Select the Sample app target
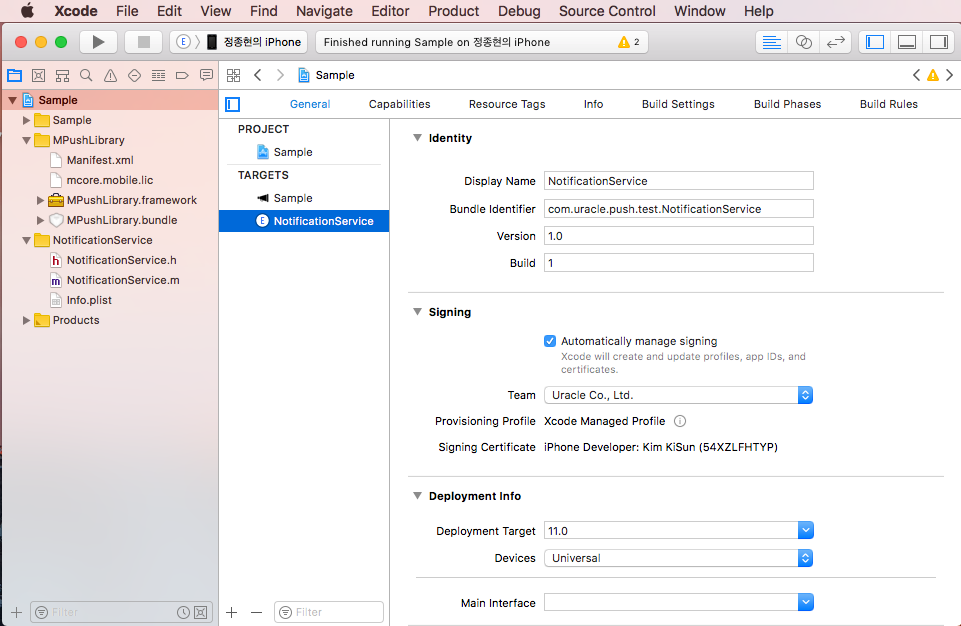The image size is (961, 626). point(304,198)
